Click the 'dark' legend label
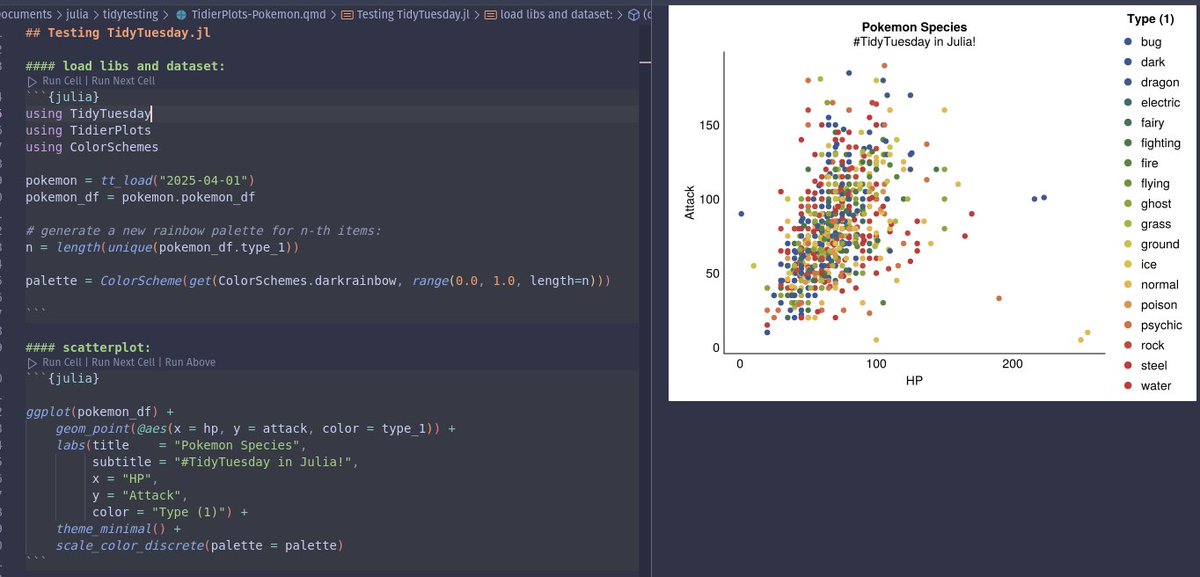The image size is (1200, 577). [1153, 62]
